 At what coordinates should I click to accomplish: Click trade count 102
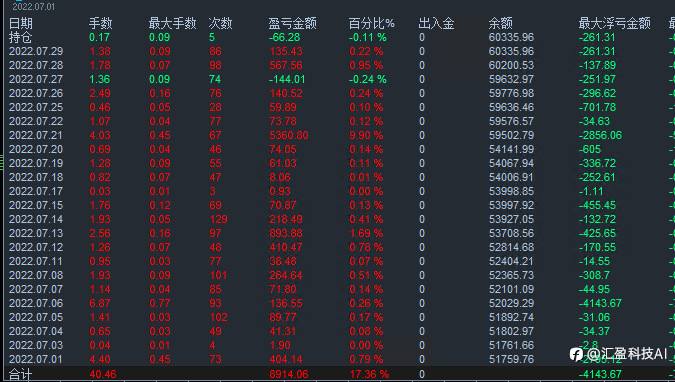point(218,317)
